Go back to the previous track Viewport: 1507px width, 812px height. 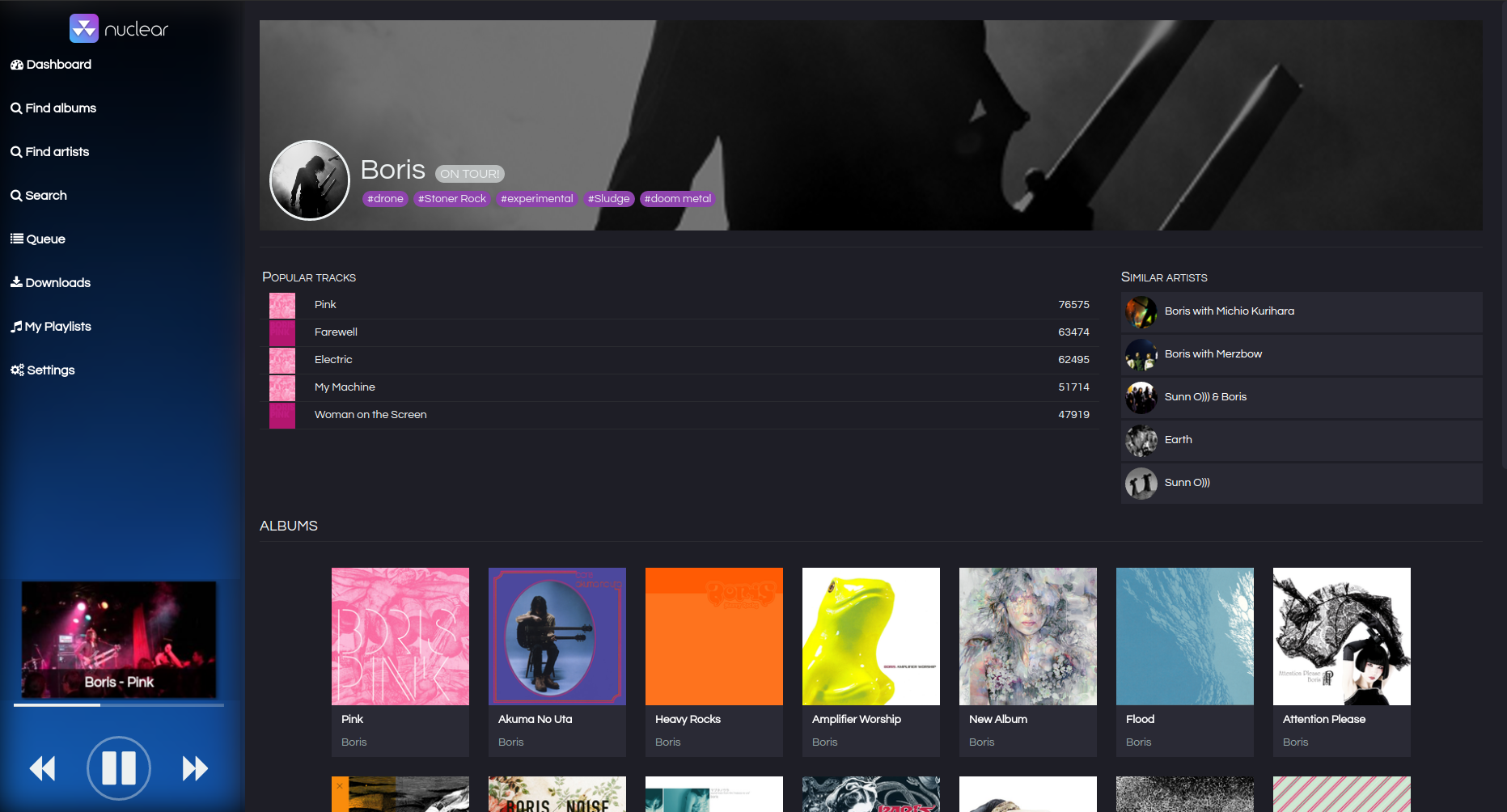tap(43, 768)
